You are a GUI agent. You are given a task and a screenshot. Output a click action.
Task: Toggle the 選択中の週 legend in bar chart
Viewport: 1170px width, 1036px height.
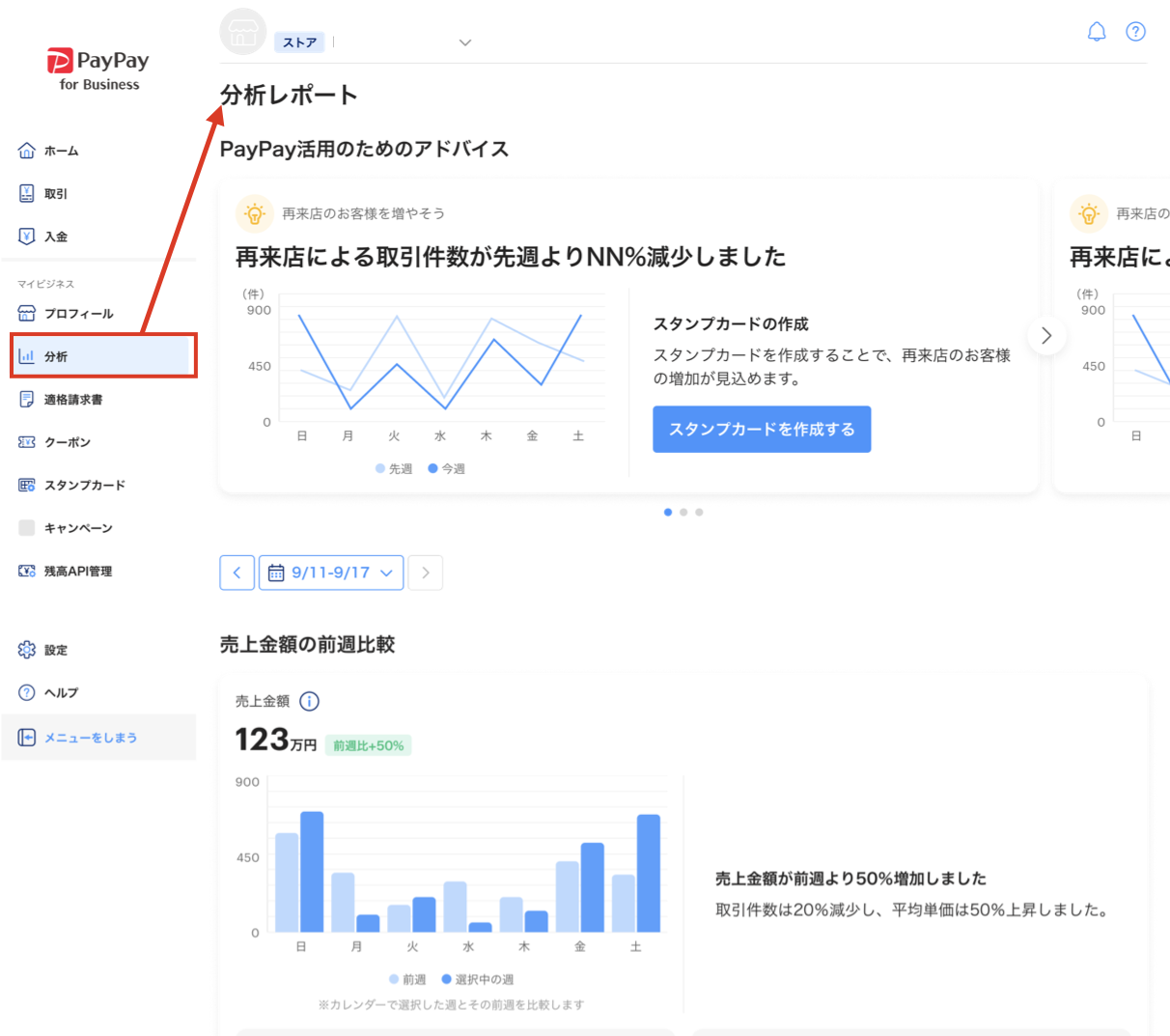[478, 979]
